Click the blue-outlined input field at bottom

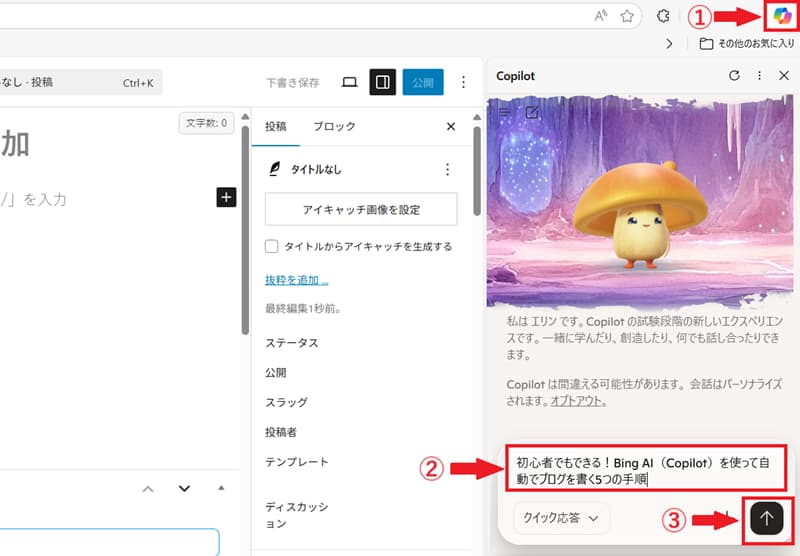[110, 542]
